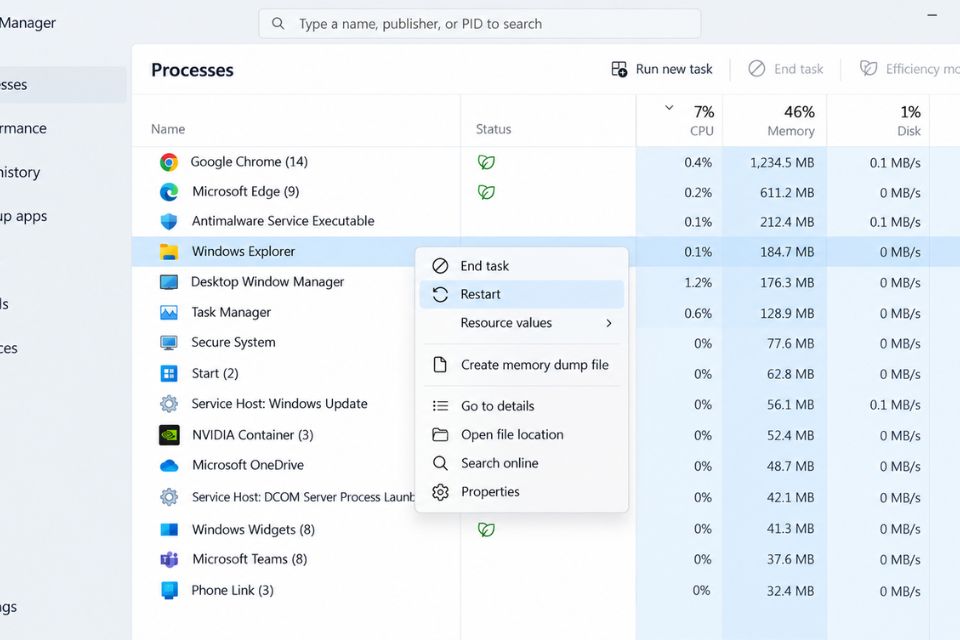This screenshot has height=640, width=960.
Task: Click the sort chevron above the CPU column
Action: pyautogui.click(x=669, y=108)
